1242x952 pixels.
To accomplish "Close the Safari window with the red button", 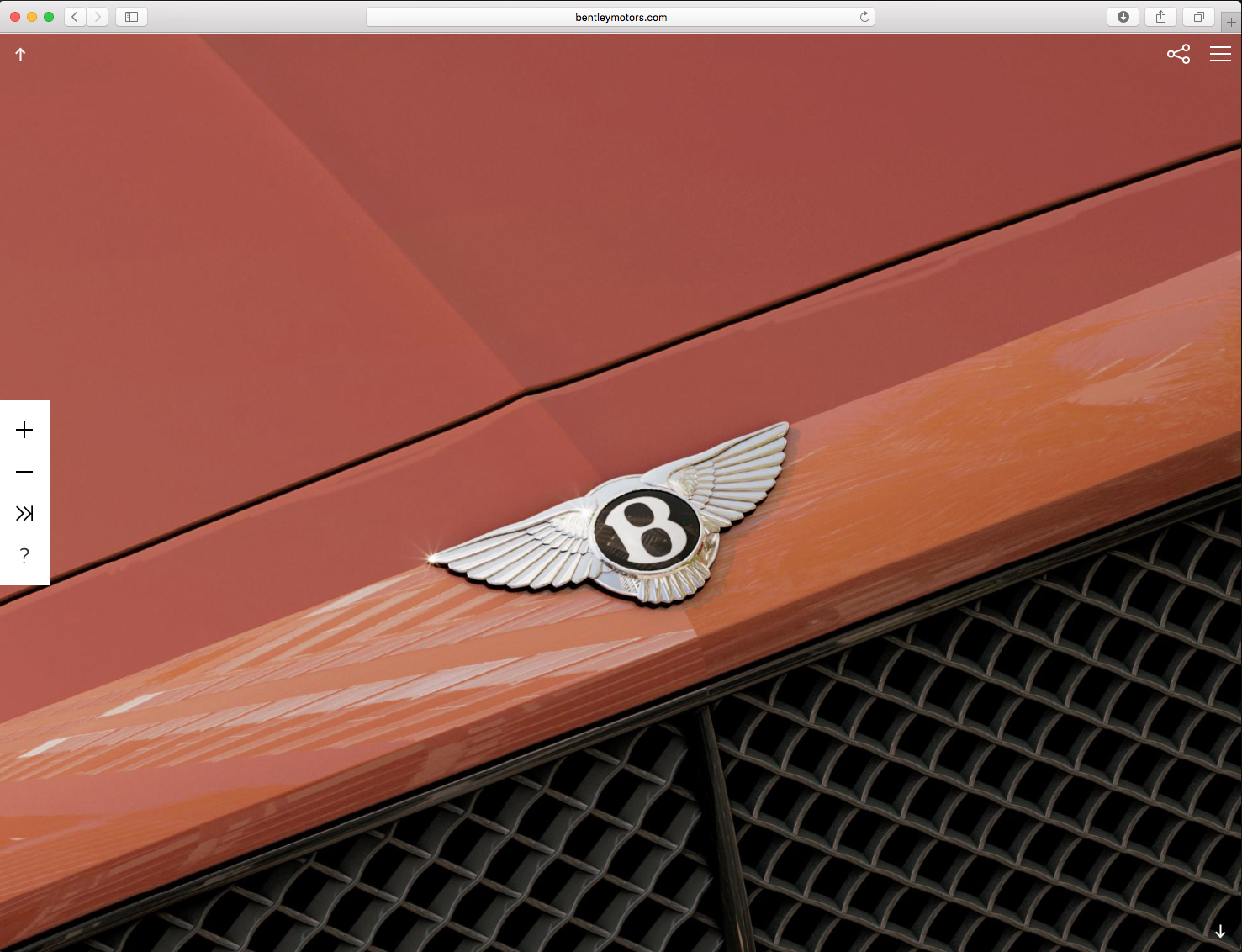I will [x=15, y=17].
